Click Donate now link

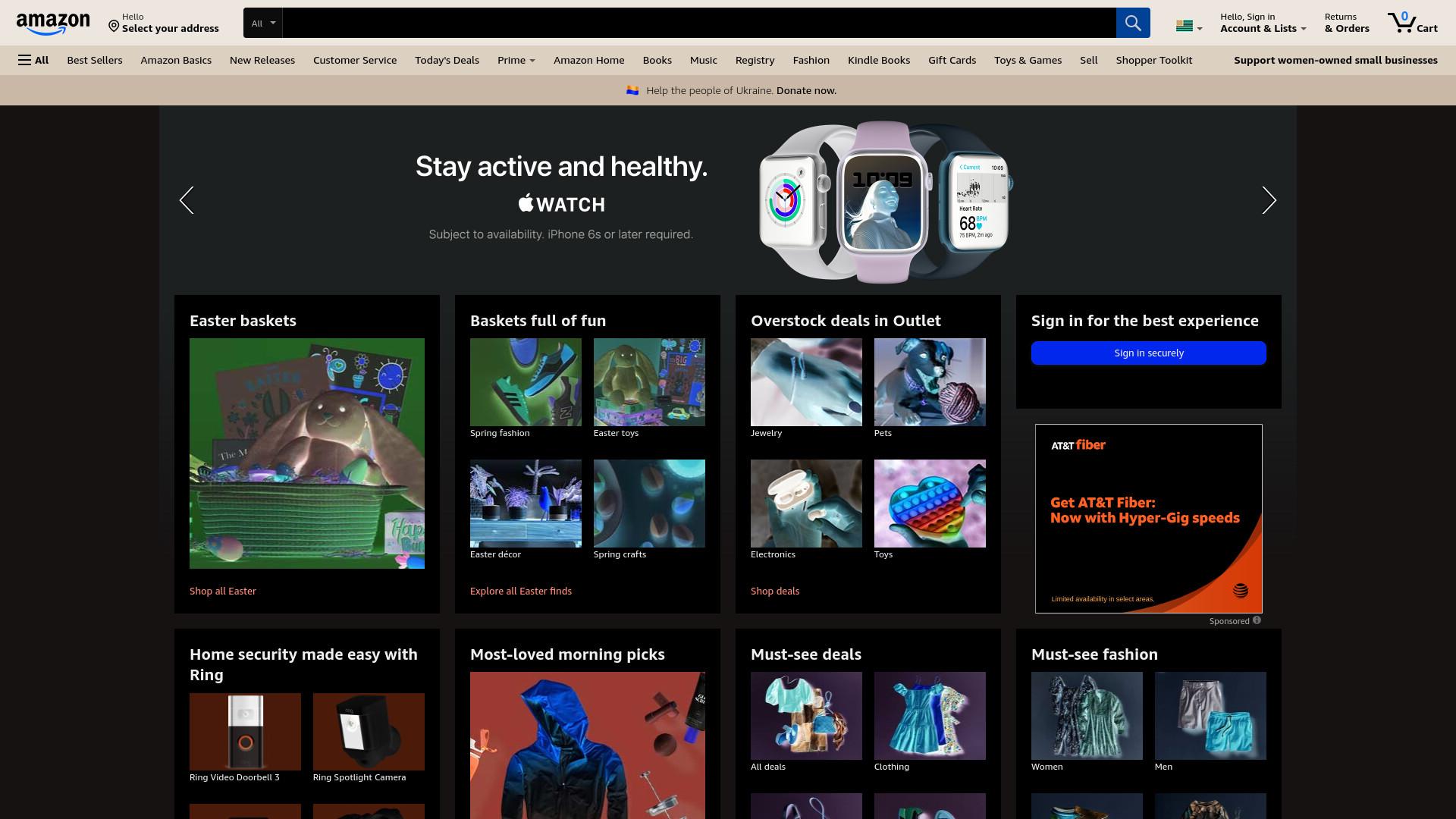tap(806, 90)
